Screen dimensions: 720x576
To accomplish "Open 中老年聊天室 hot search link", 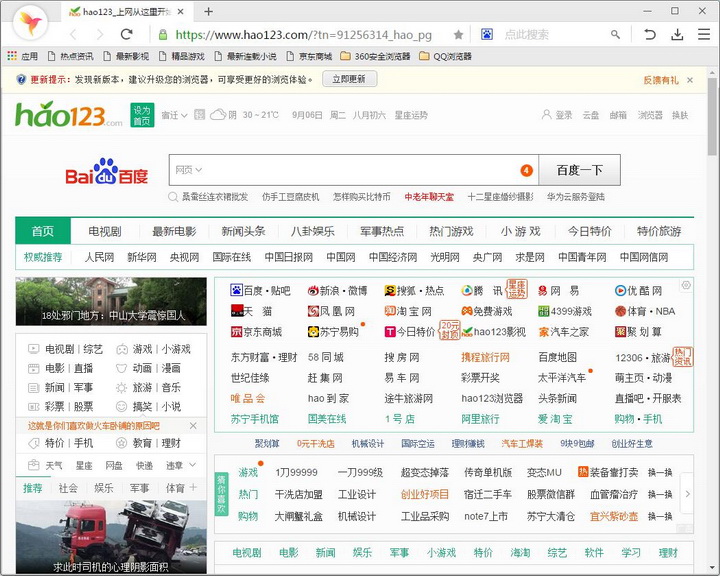I will 429,197.
